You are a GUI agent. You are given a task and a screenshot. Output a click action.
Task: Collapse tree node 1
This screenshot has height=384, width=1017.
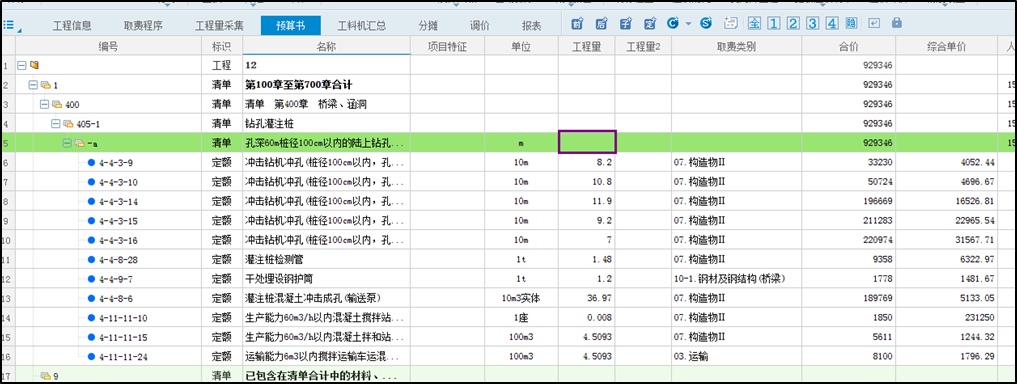tap(33, 85)
